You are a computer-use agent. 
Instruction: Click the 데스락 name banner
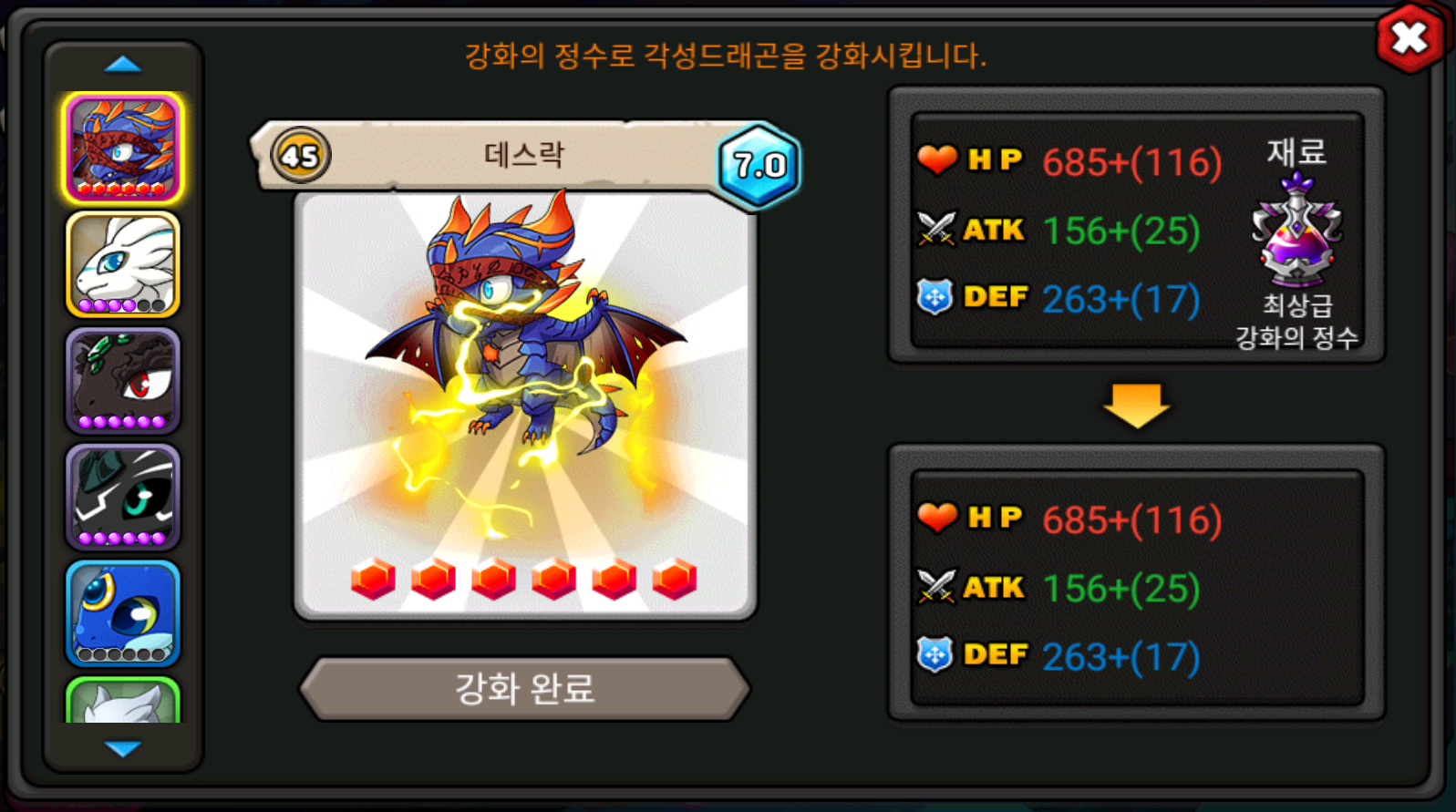pos(524,155)
